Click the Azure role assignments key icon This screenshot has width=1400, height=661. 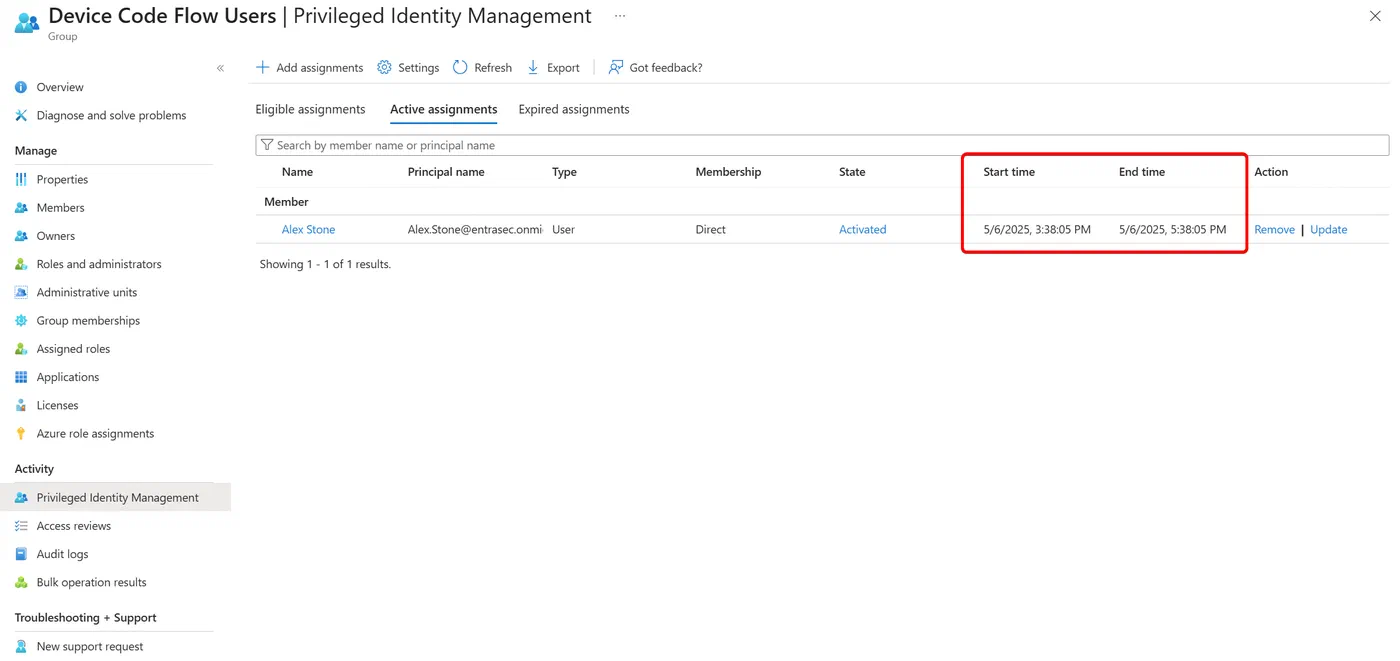[x=21, y=433]
